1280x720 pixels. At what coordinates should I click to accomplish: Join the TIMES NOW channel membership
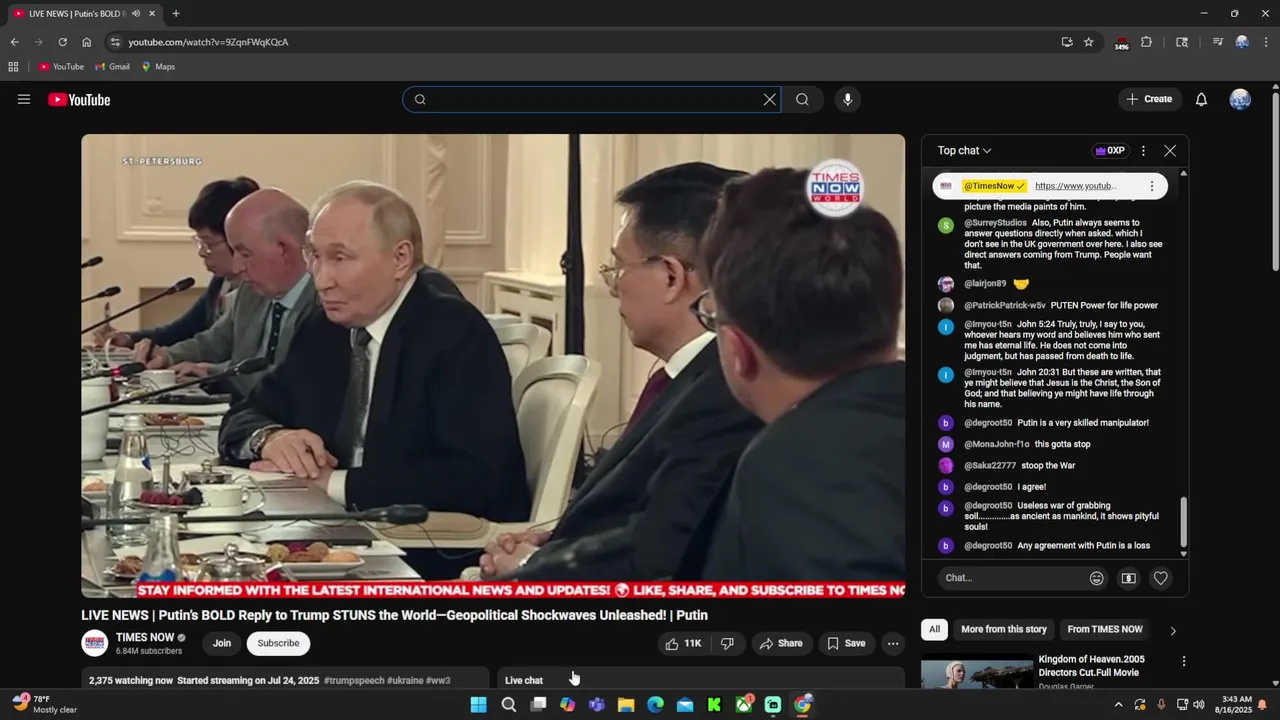[x=222, y=643]
